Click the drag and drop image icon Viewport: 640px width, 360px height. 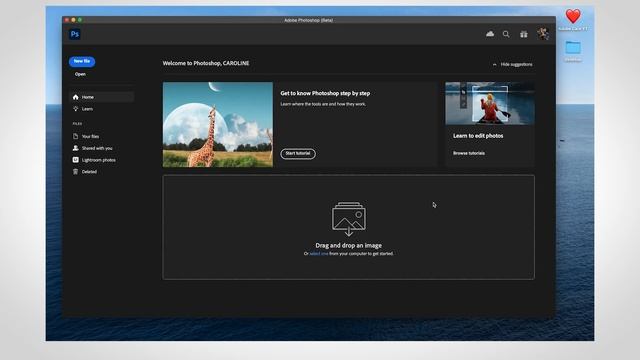point(349,219)
